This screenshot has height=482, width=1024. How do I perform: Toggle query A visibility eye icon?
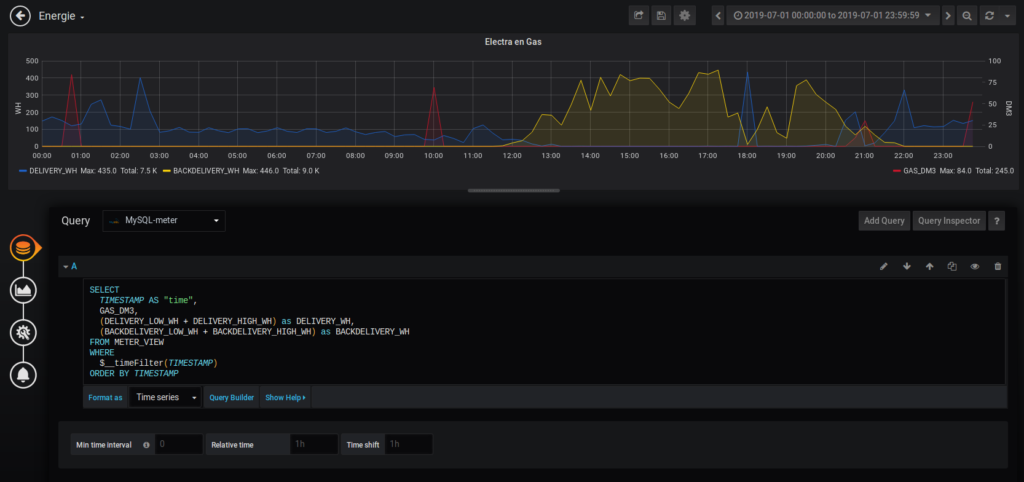tap(974, 266)
